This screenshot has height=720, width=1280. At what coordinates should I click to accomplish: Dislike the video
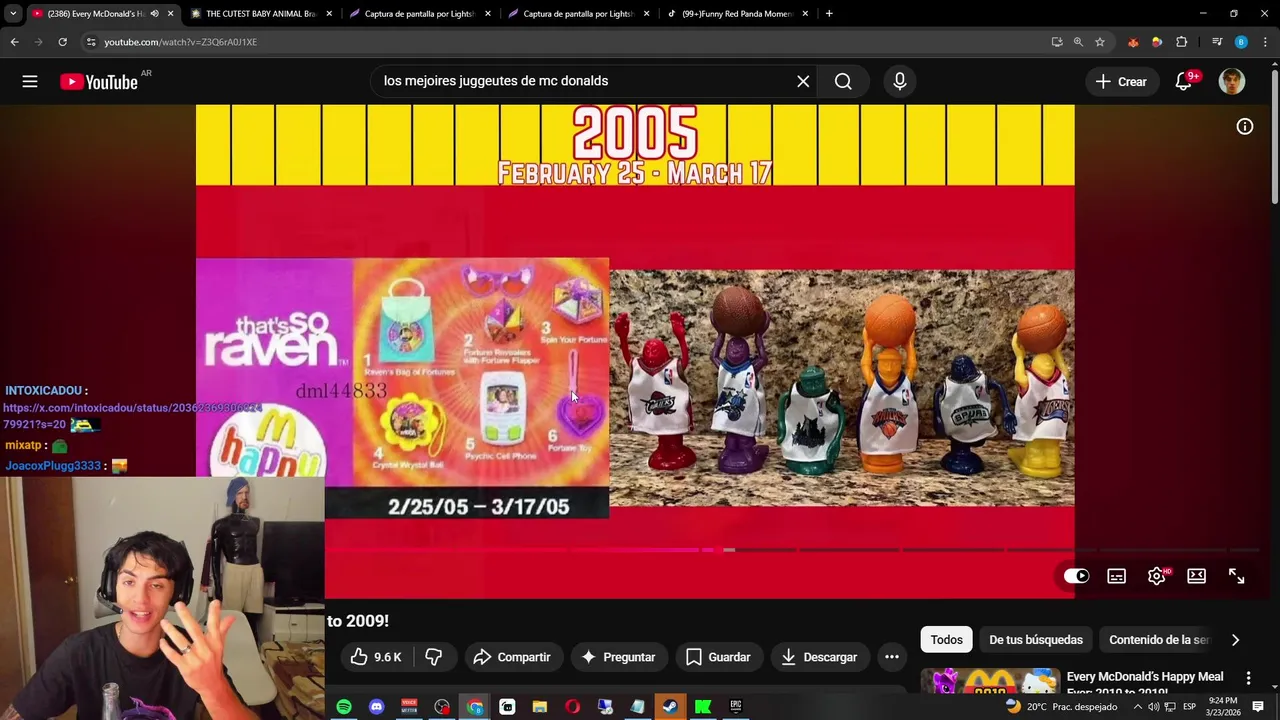pos(434,657)
